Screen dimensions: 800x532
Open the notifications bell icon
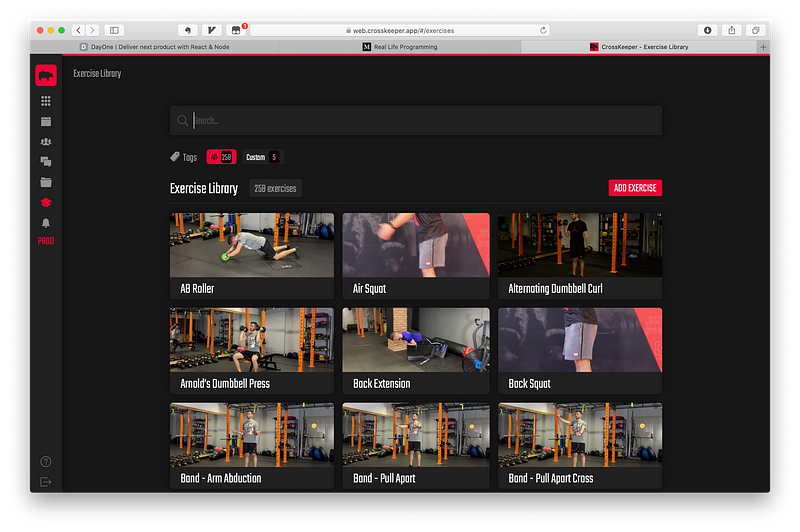point(46,223)
